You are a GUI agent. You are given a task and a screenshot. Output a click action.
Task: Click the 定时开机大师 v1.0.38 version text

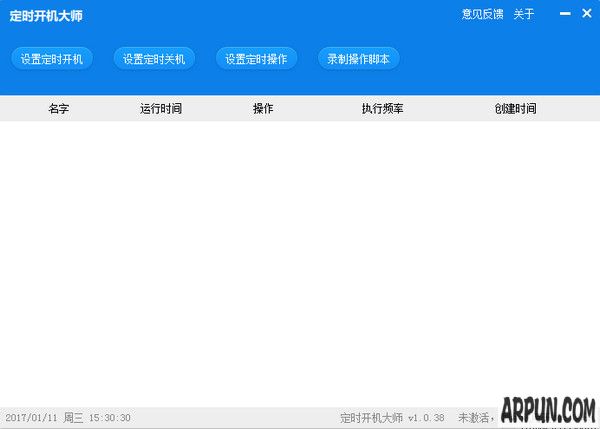(392, 418)
